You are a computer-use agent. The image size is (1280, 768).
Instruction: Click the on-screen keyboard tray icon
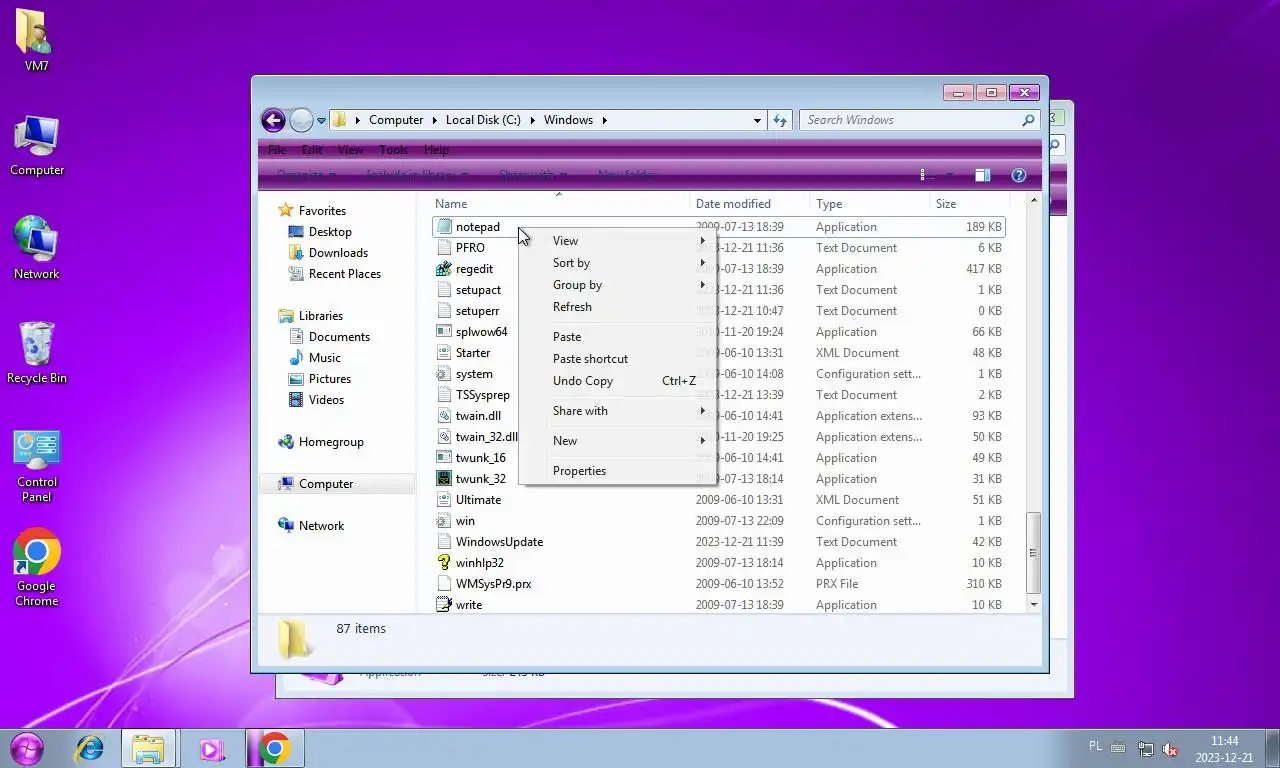point(1118,748)
